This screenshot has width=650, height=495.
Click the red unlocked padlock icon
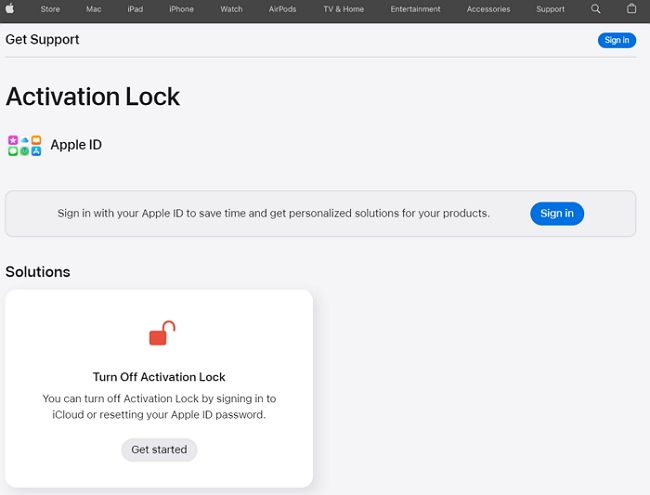pos(162,333)
